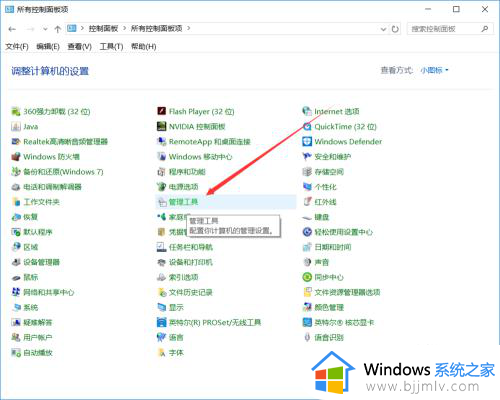This screenshot has height=400, width=500.
Task: Select the 控制面板 breadcrumb
Action: (103, 29)
